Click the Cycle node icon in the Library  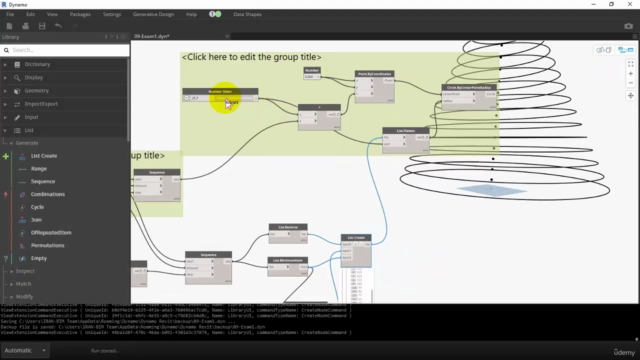22,207
